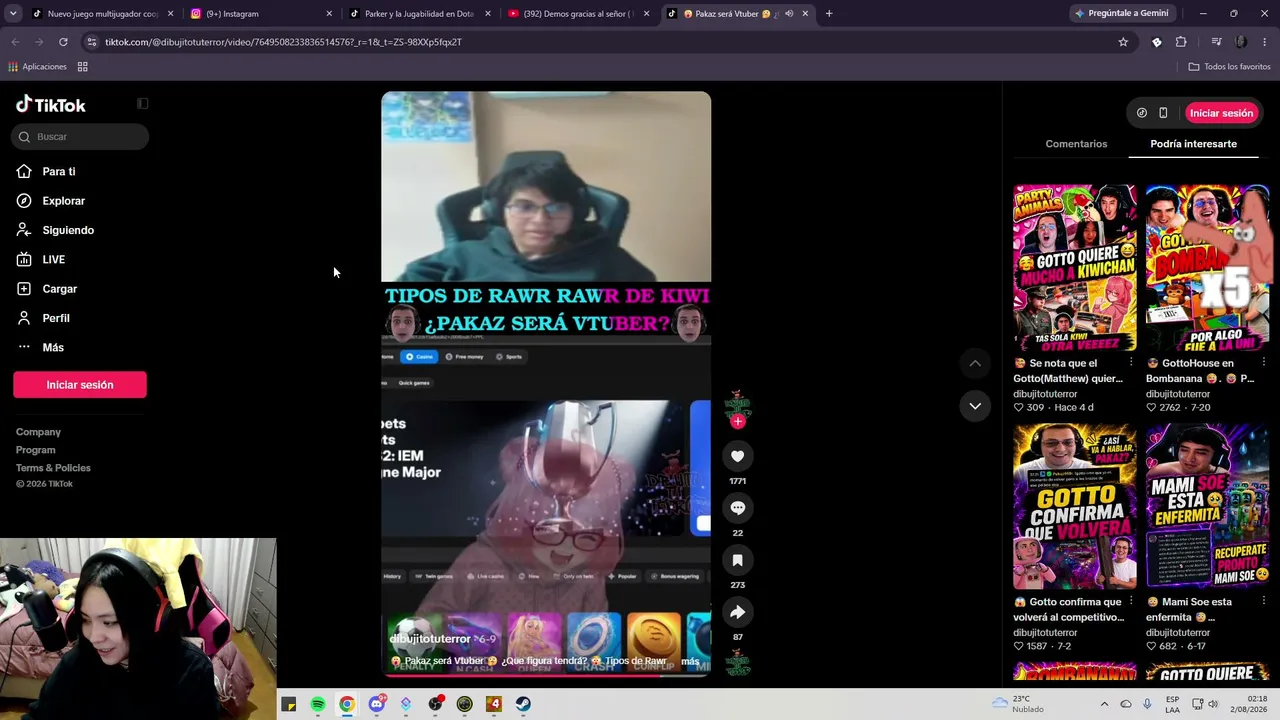Viewport: 1280px width, 720px height.
Task: Open the Company footer link
Action: click(38, 432)
